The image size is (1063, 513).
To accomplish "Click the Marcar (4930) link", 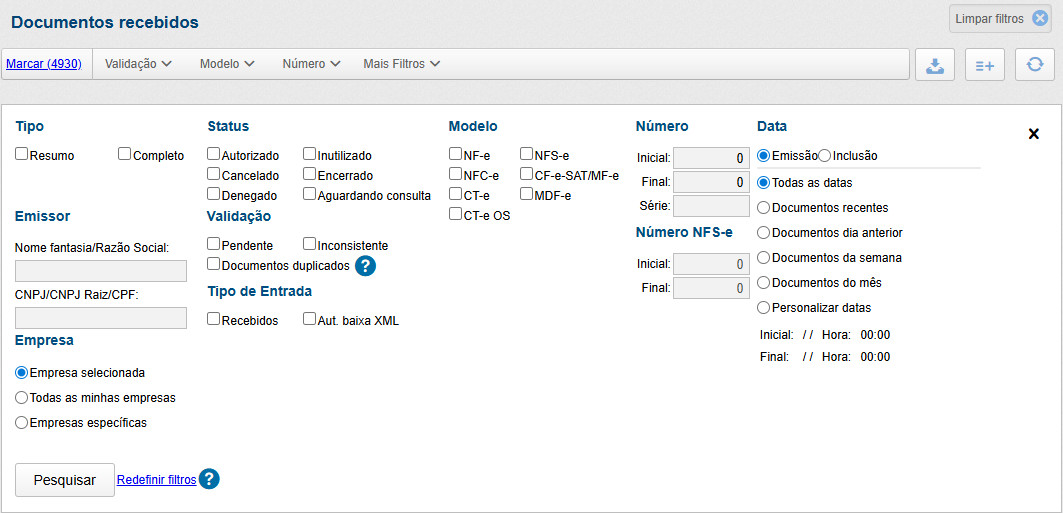I will click(x=45, y=64).
